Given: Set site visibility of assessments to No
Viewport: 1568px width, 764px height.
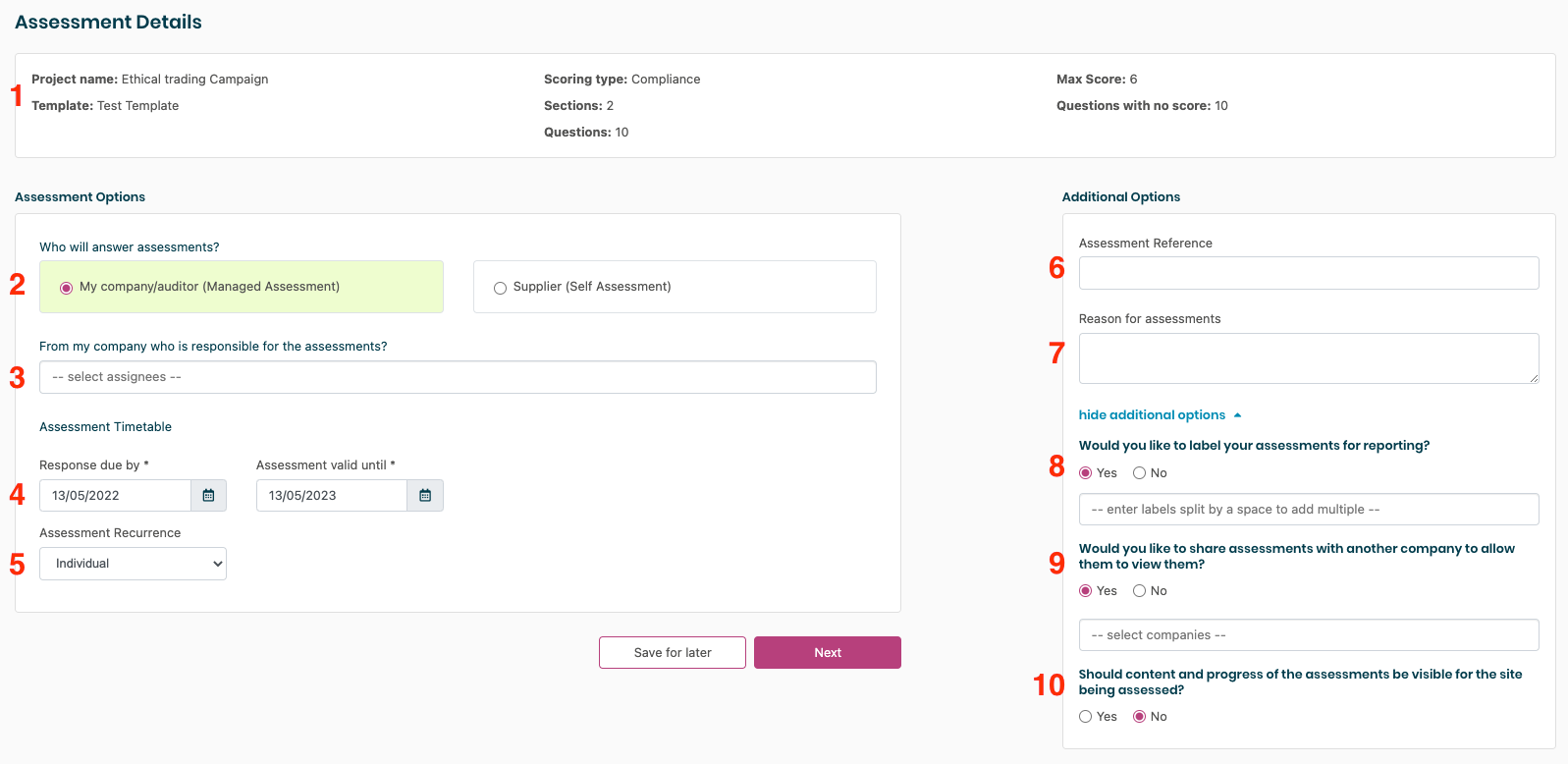Looking at the screenshot, I should coord(1140,717).
